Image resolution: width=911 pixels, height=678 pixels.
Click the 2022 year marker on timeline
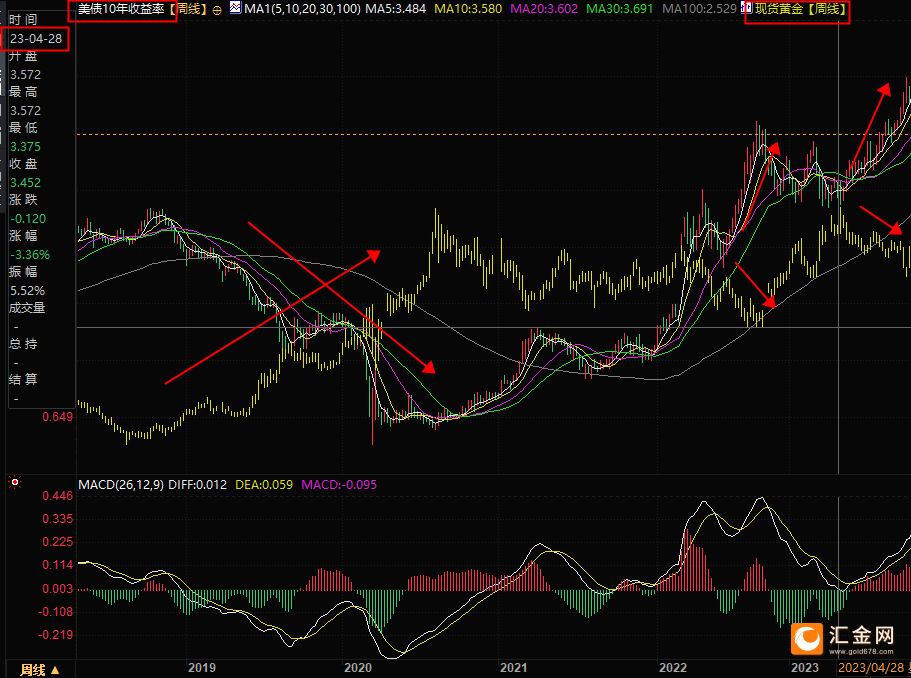pyautogui.click(x=673, y=667)
